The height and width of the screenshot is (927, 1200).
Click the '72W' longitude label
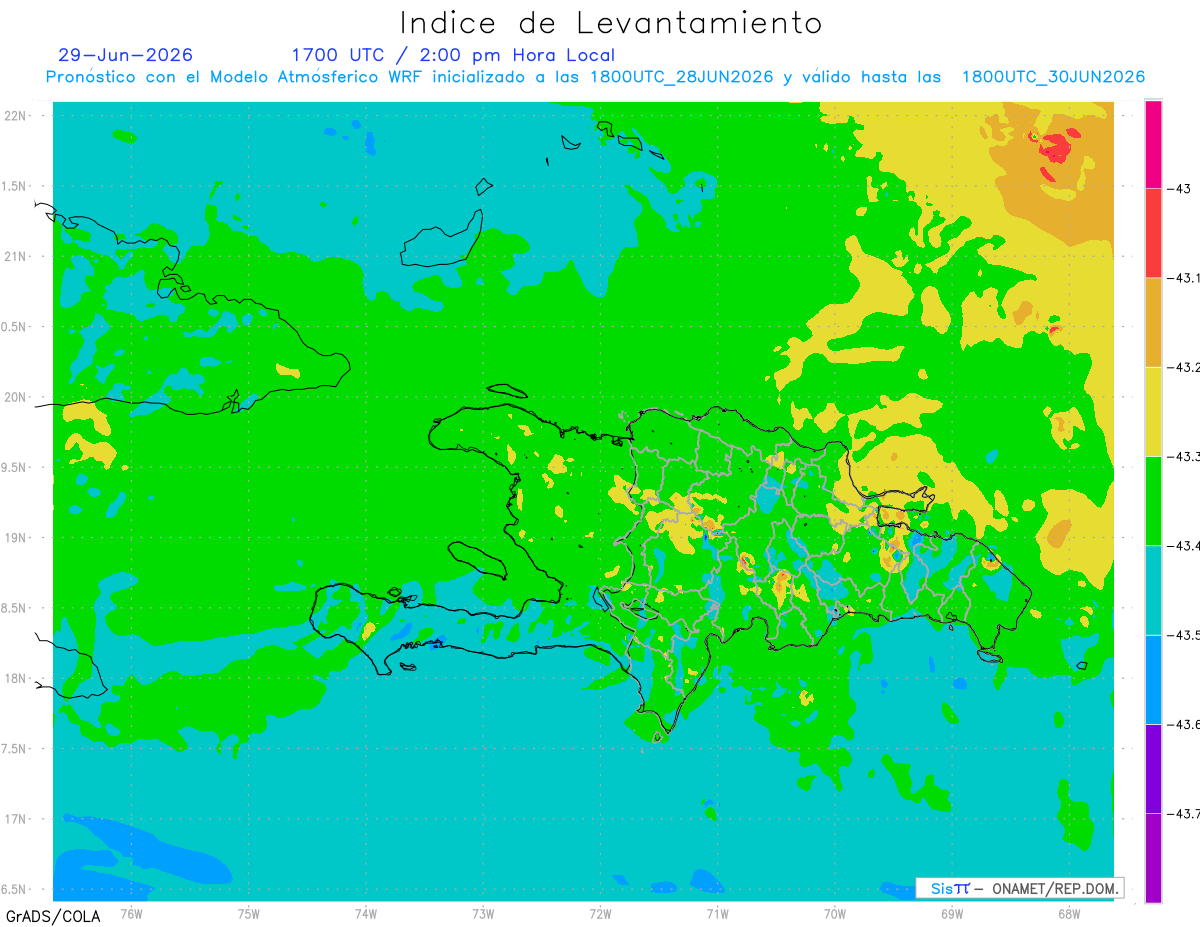pos(600,912)
